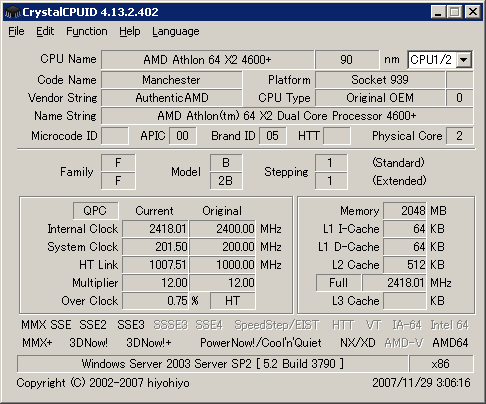Click the APIC value 00
The height and width of the screenshot is (404, 486).
(x=183, y=136)
